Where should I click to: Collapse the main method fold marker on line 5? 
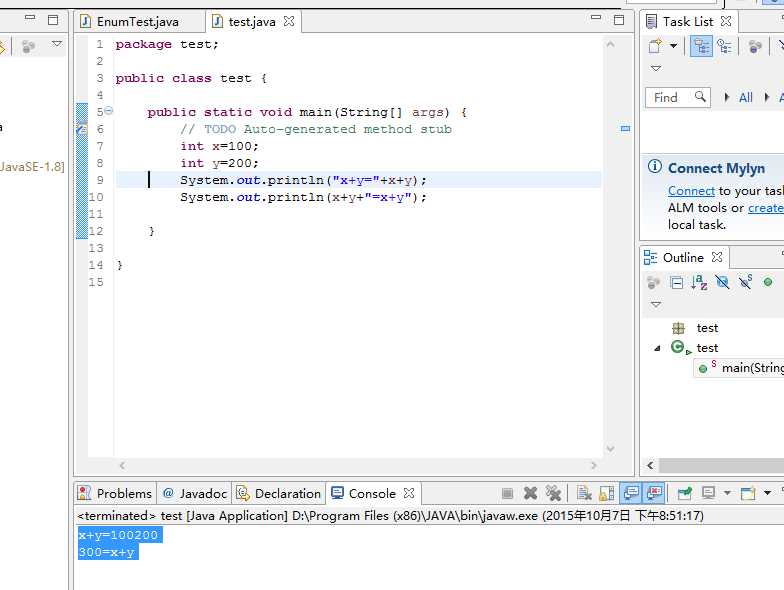[108, 110]
